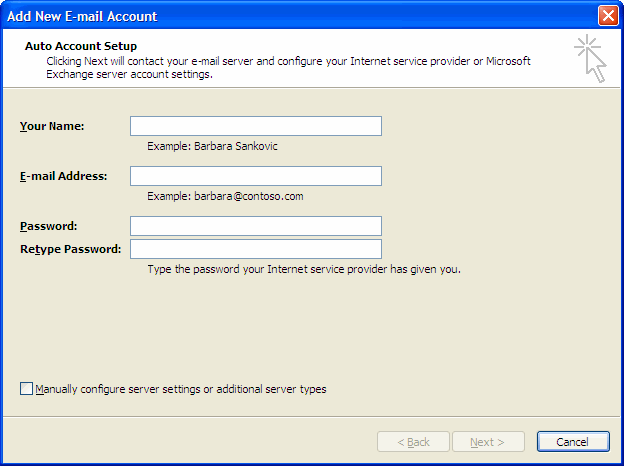Click the 'Clicking Next will contact your e-mail server' description
Screen dimensions: 624x466
click(288, 68)
